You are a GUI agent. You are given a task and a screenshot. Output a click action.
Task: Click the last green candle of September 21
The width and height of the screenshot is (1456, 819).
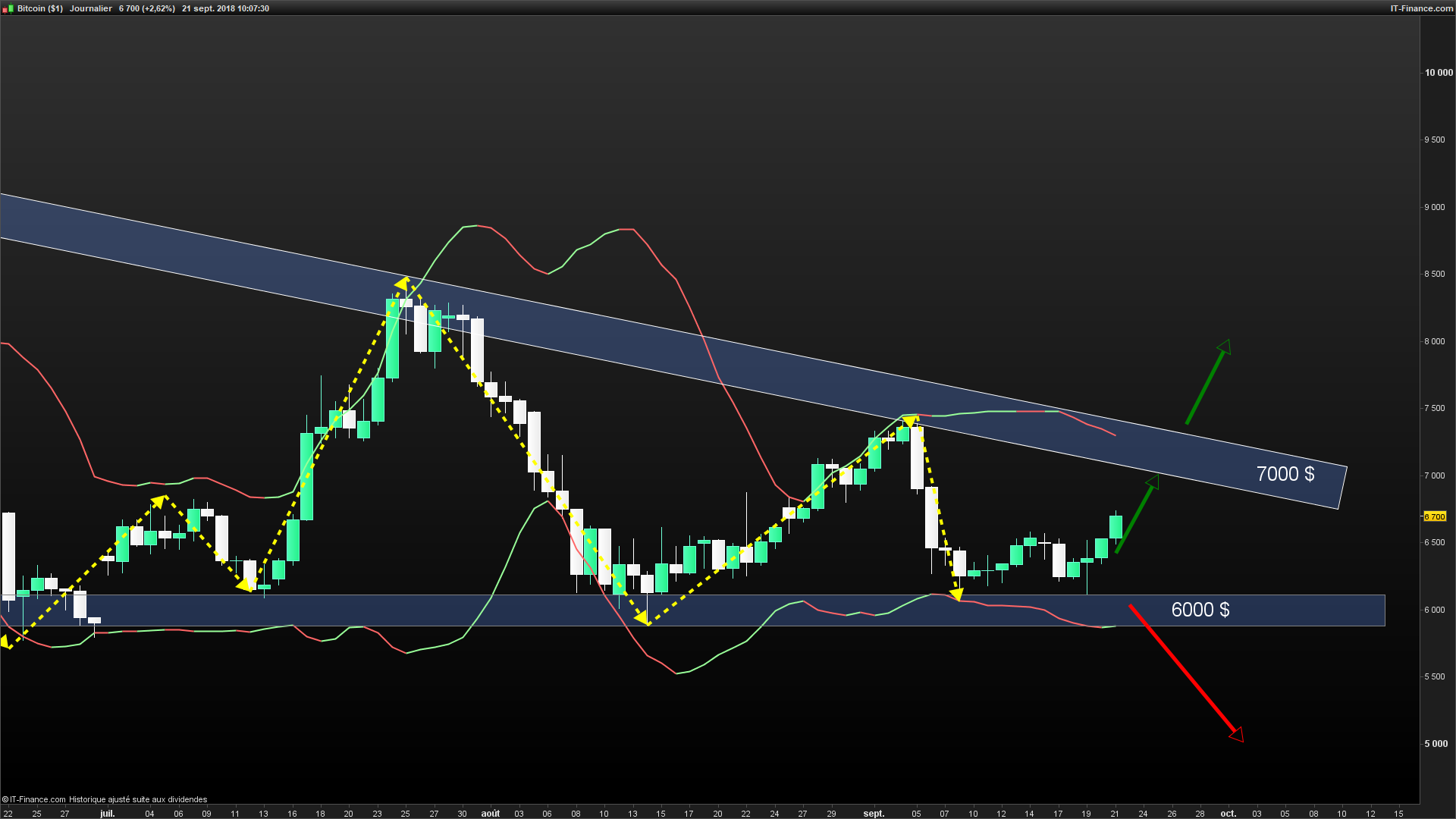[1116, 527]
